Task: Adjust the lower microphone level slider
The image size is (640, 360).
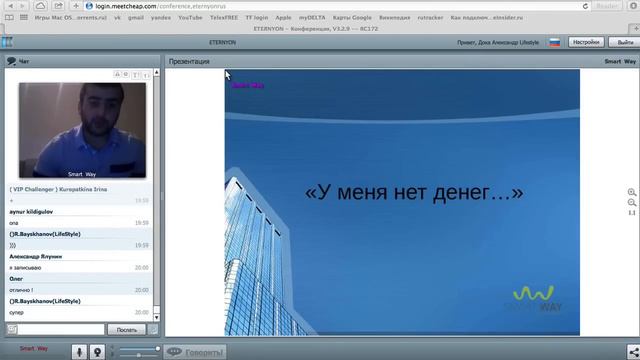Action: pyautogui.click(x=139, y=356)
